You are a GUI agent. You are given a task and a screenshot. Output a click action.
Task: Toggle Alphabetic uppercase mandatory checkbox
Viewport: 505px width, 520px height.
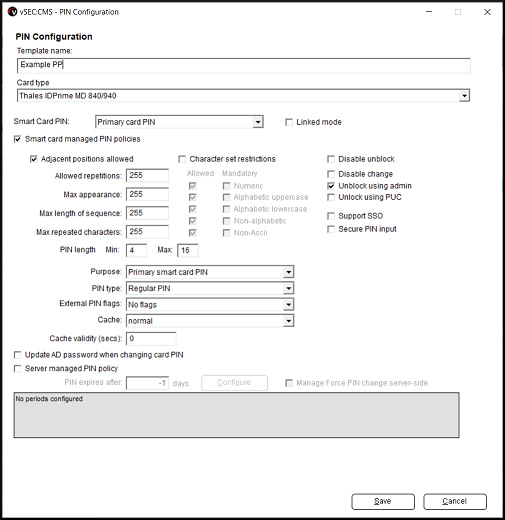pyautogui.click(x=226, y=197)
